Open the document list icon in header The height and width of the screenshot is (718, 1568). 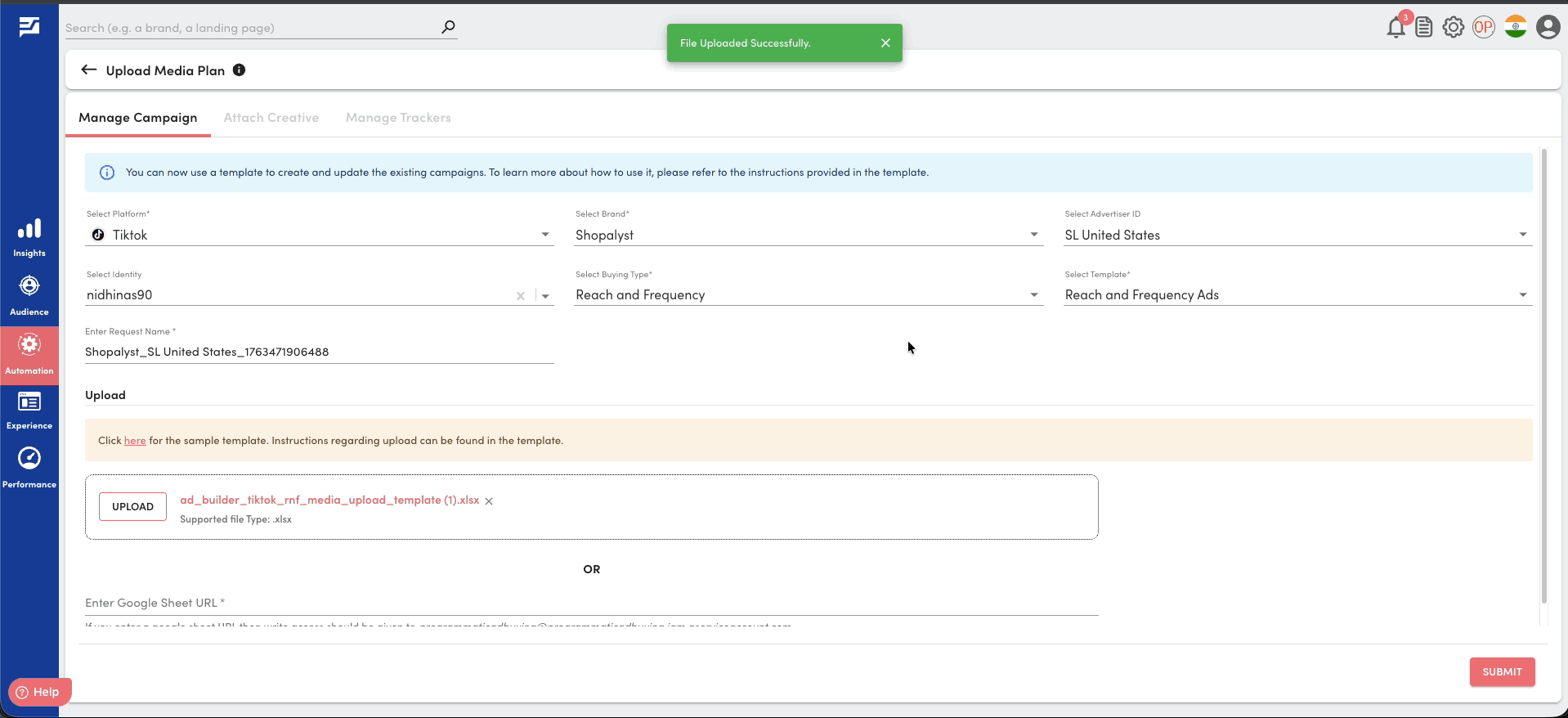click(x=1424, y=27)
